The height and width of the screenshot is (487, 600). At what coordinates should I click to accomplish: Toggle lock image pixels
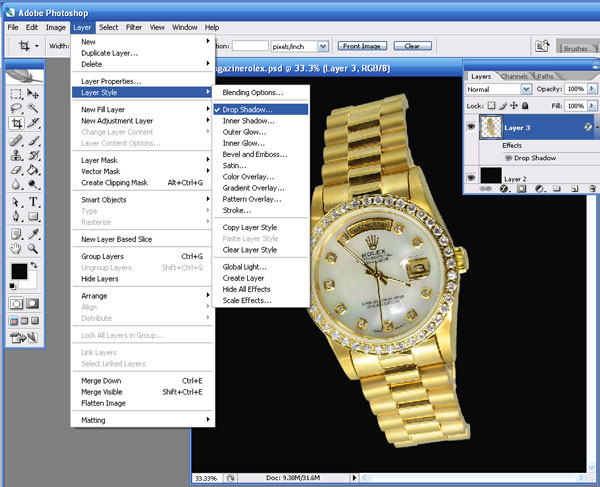pyautogui.click(x=503, y=106)
